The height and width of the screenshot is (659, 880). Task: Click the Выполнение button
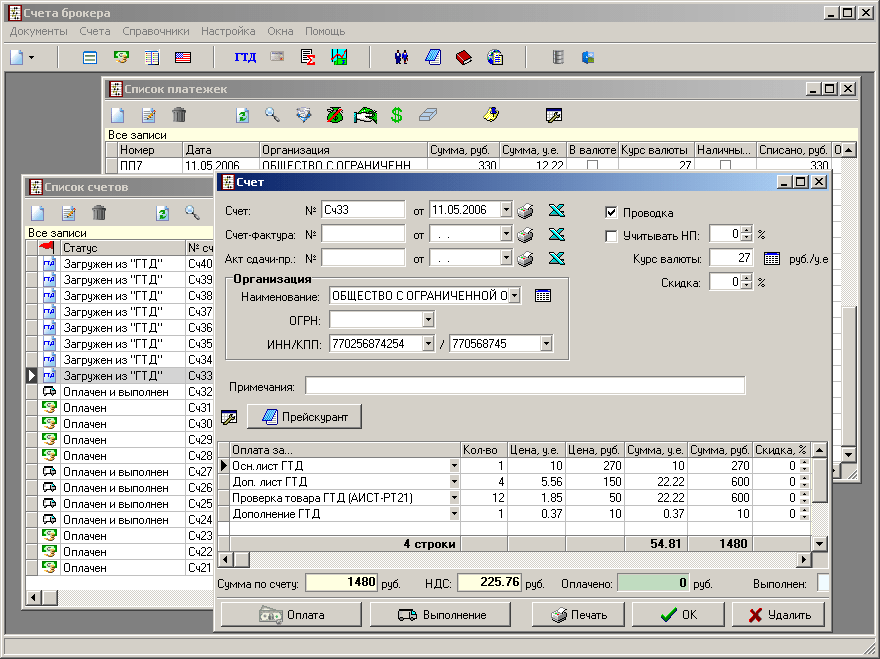(441, 614)
